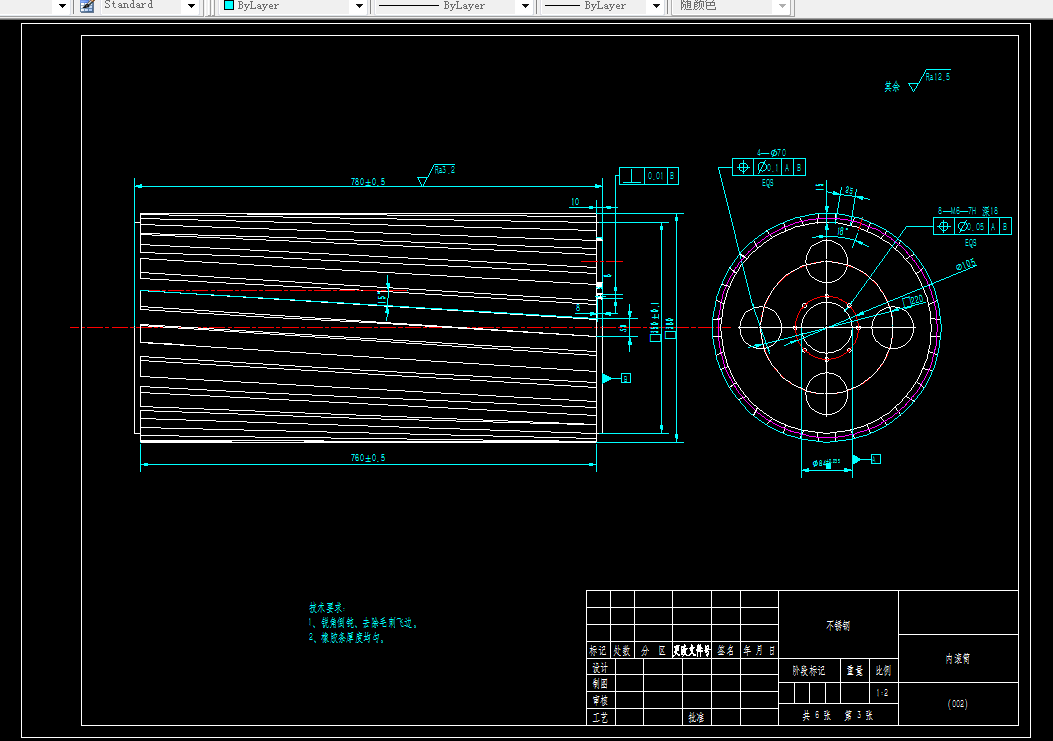Screen dimensions: 1053x741
Task: Select the 25 dimension atop the end view
Action: tap(849, 191)
